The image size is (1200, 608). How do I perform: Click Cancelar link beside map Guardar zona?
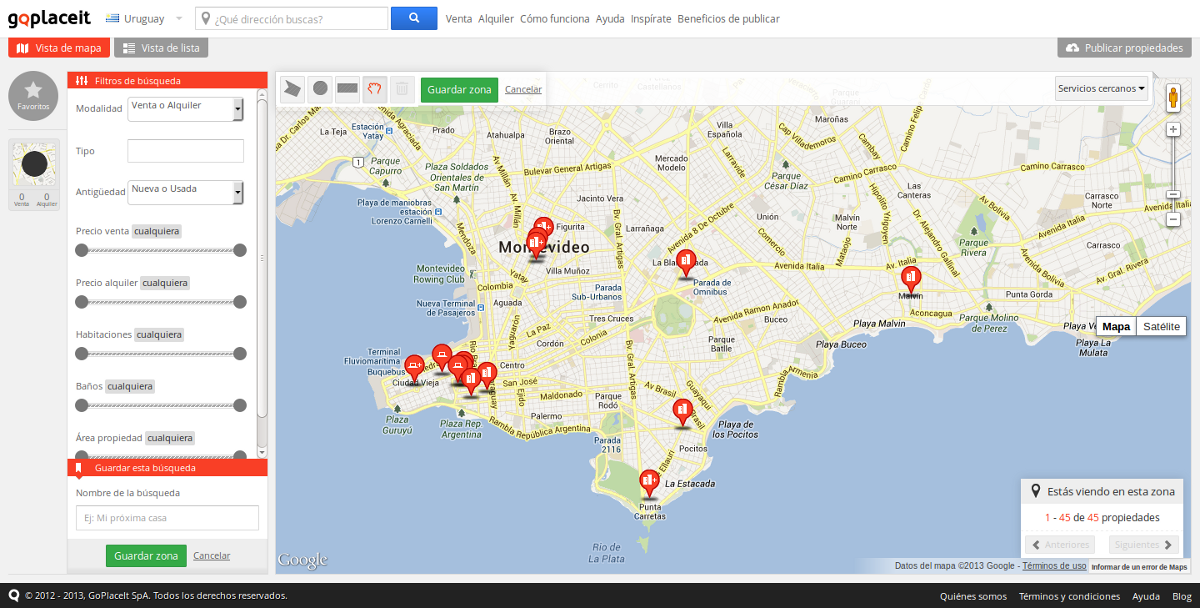[523, 89]
